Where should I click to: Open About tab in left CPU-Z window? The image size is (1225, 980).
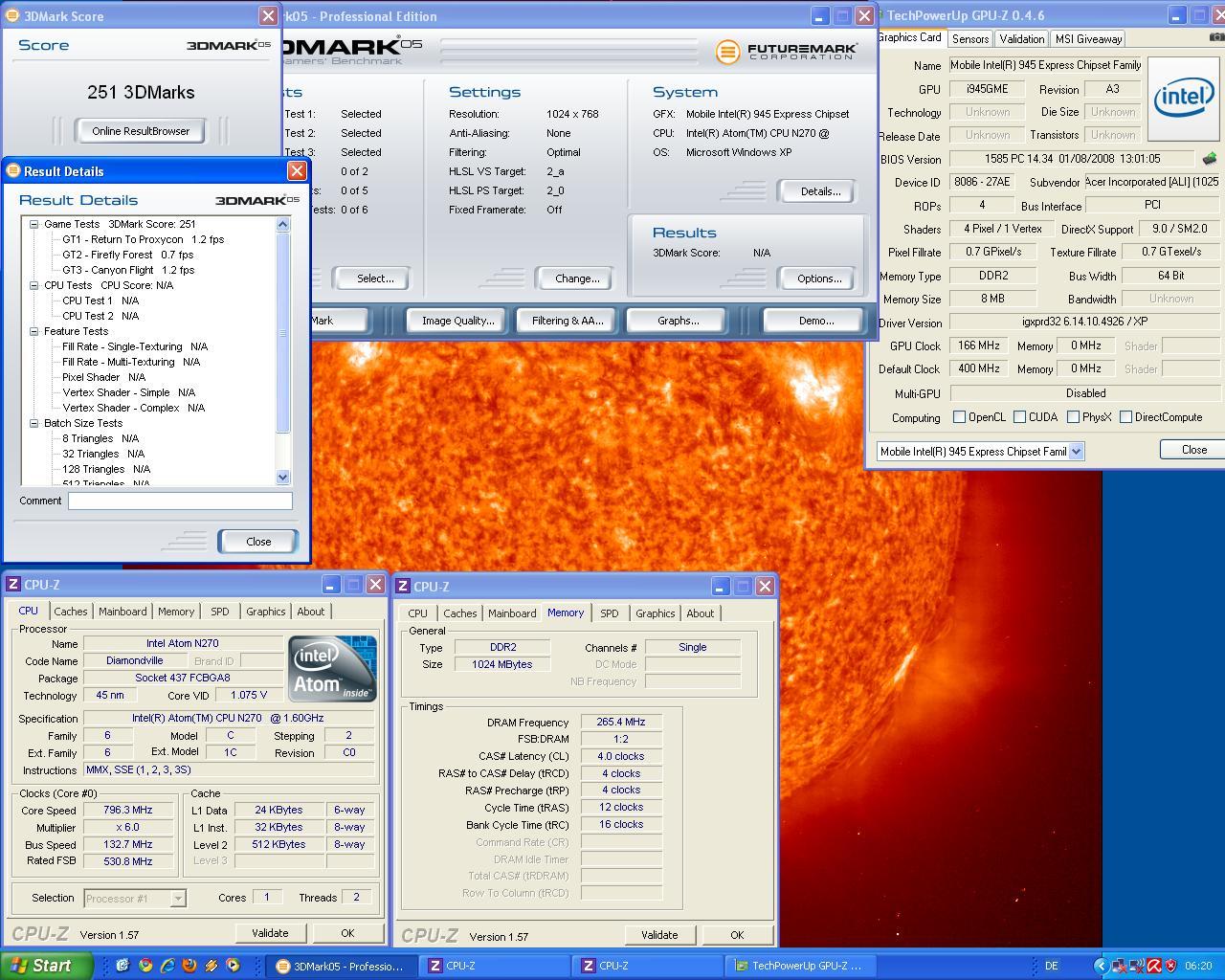click(x=310, y=612)
